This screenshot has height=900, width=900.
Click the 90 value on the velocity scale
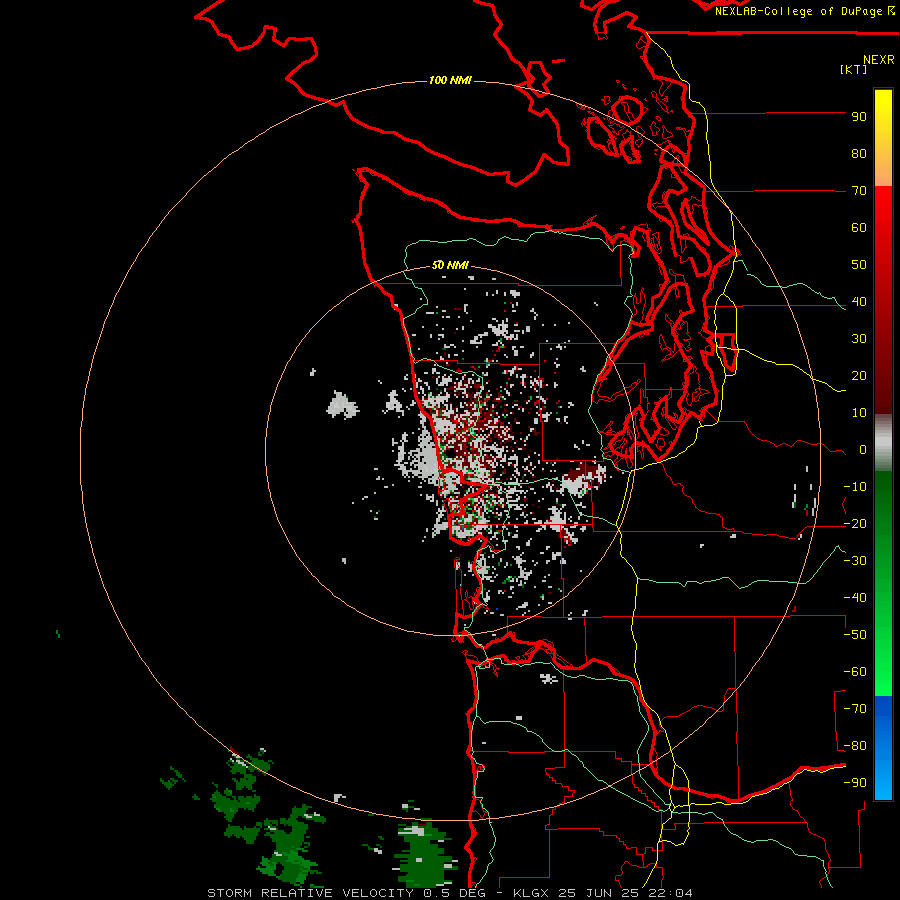[x=859, y=117]
